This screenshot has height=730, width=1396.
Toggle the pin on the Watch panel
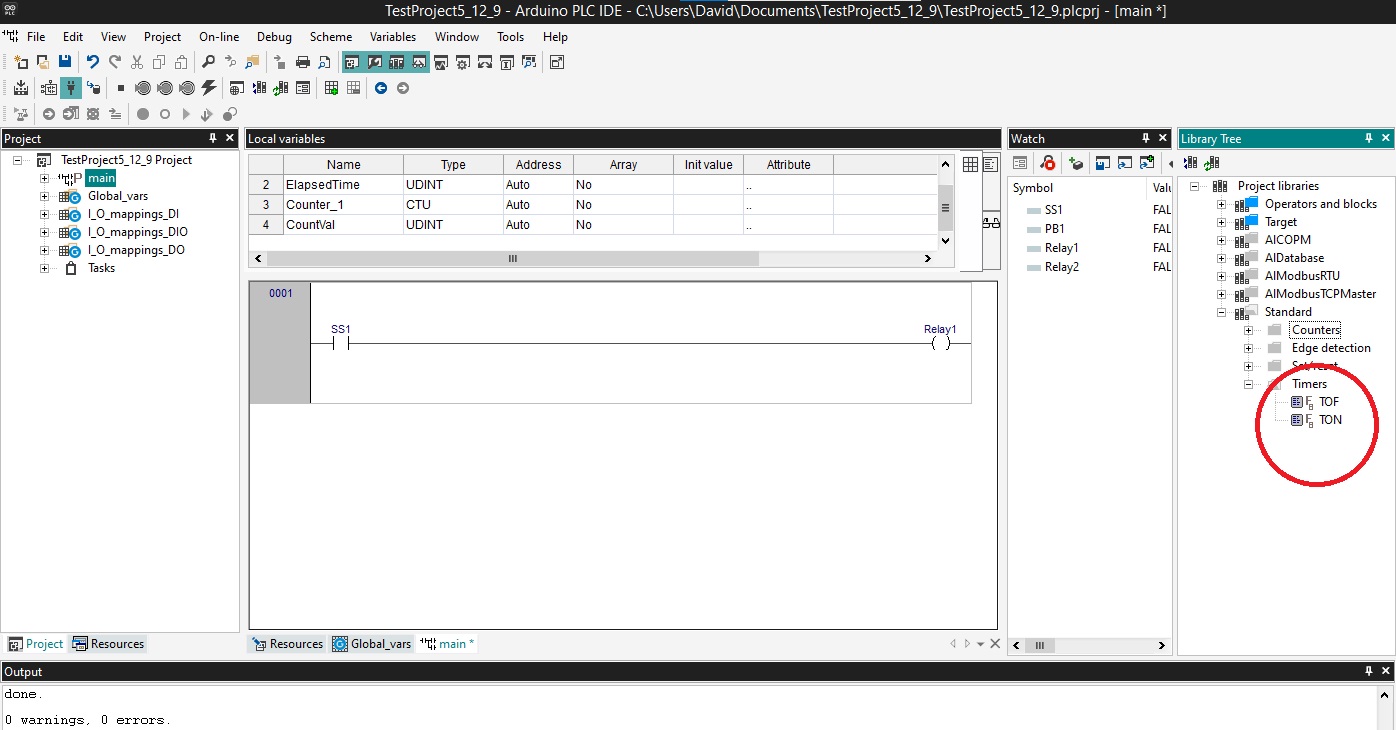(x=1146, y=138)
